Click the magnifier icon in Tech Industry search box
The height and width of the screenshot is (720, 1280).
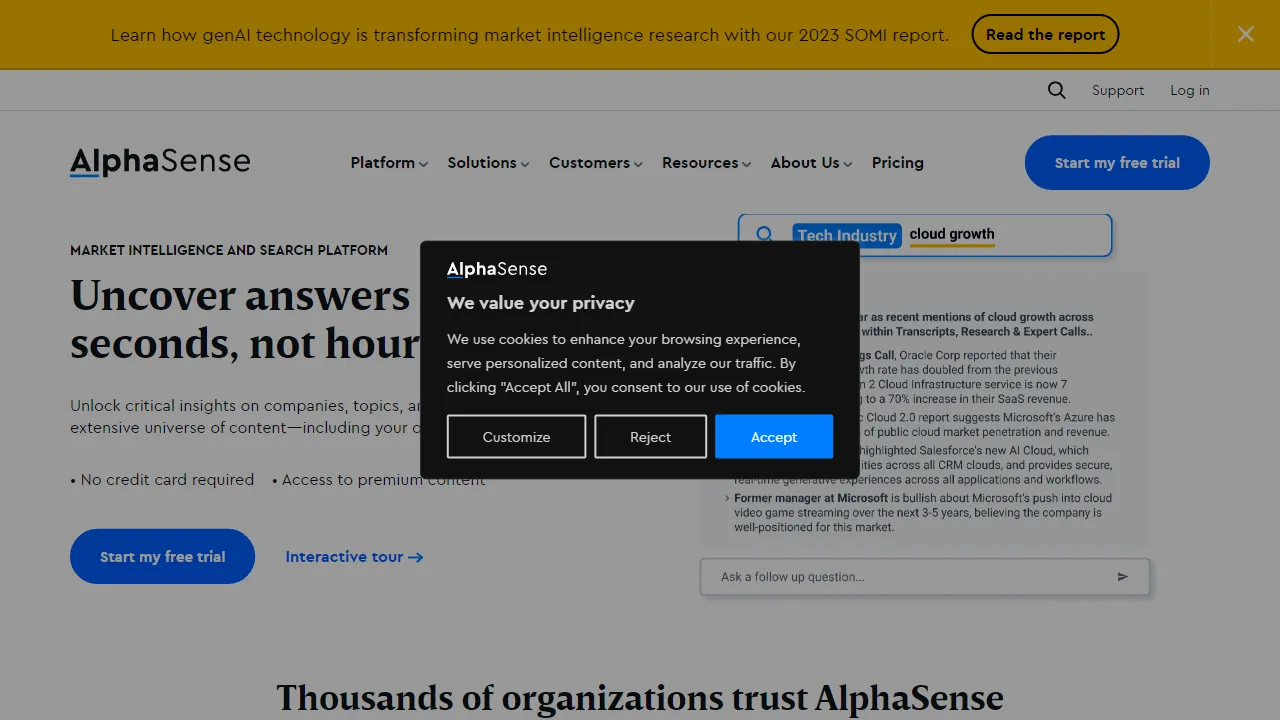(x=765, y=234)
